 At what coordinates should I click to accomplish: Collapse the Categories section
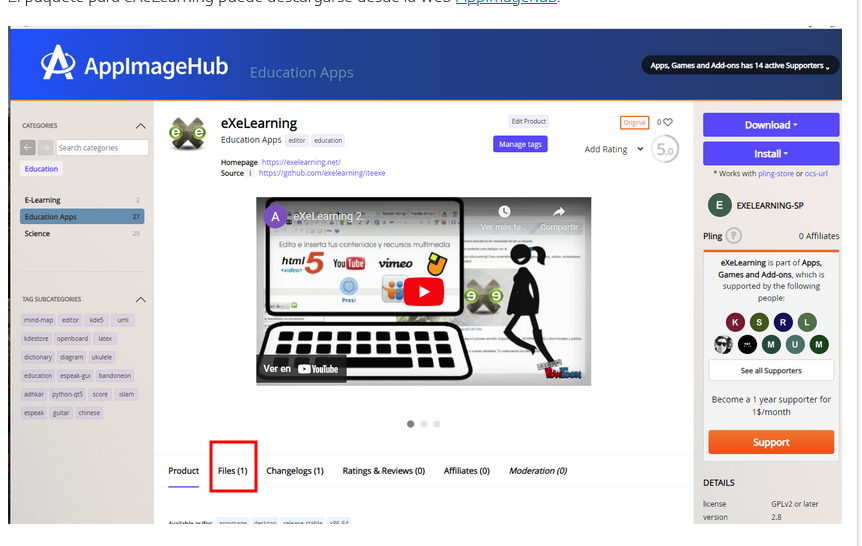coord(141,126)
